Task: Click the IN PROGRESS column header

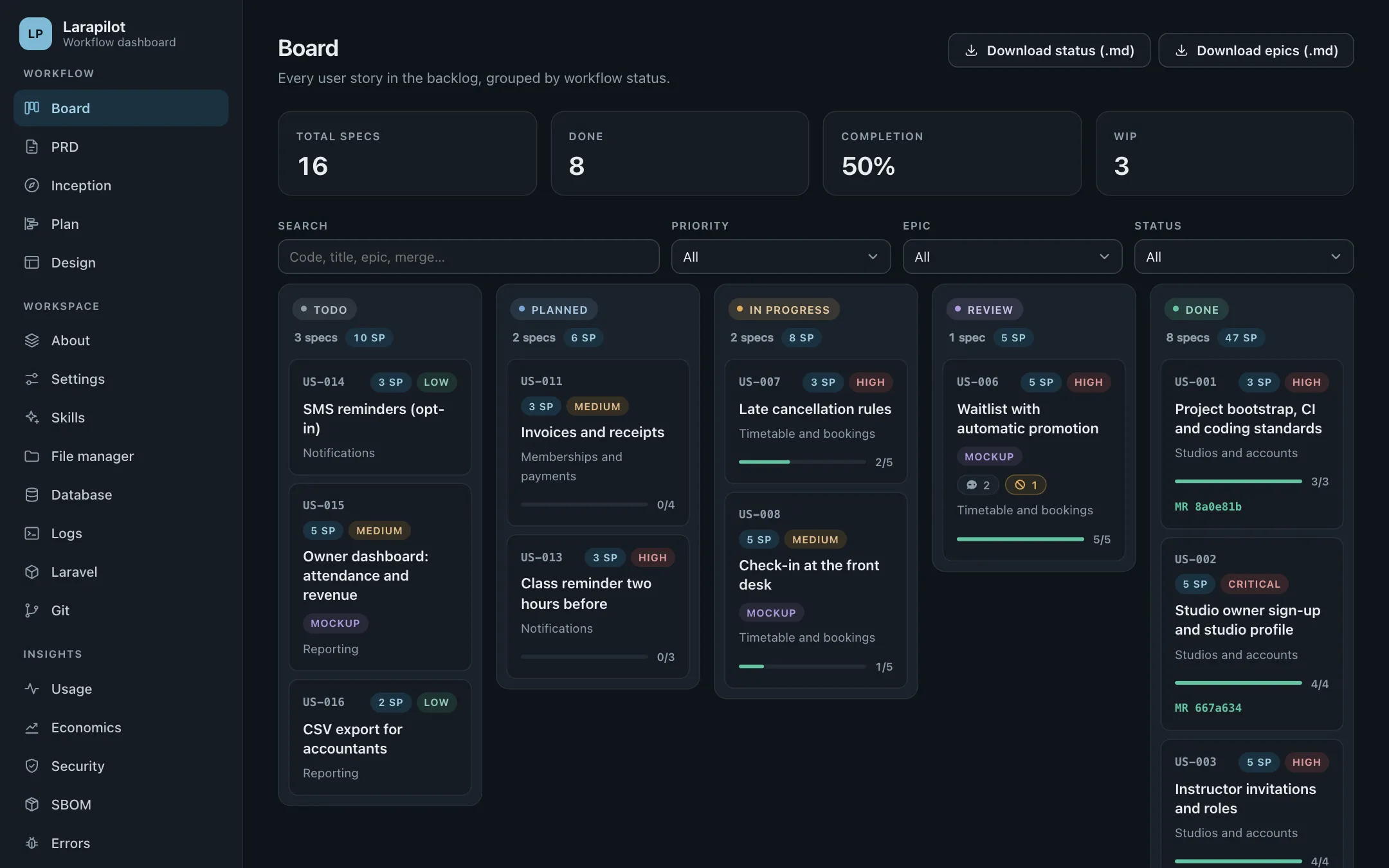Action: 783,309
